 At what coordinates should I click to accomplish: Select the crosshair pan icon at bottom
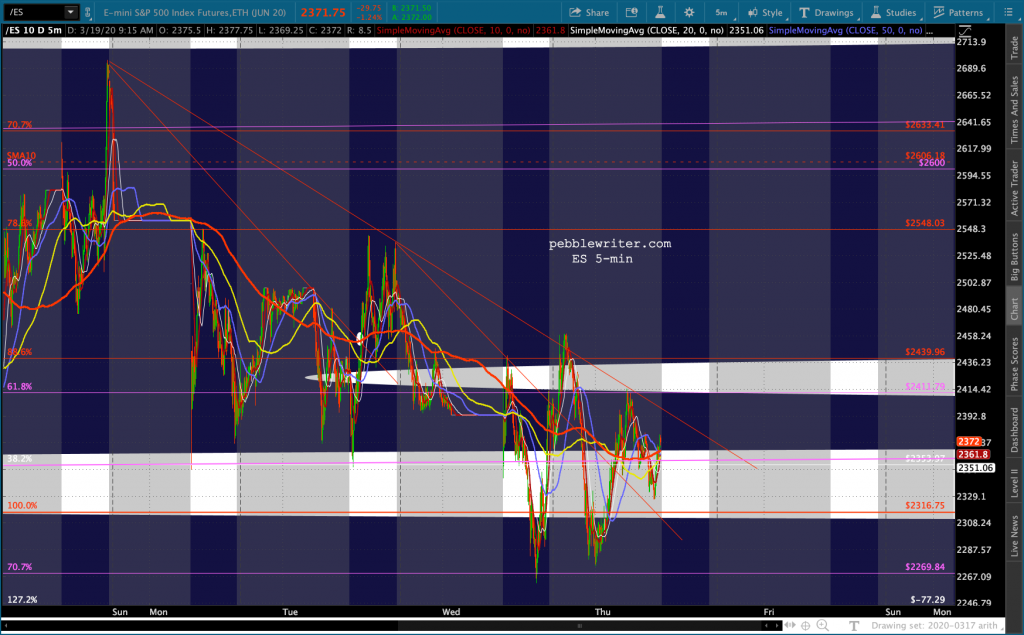[806, 626]
